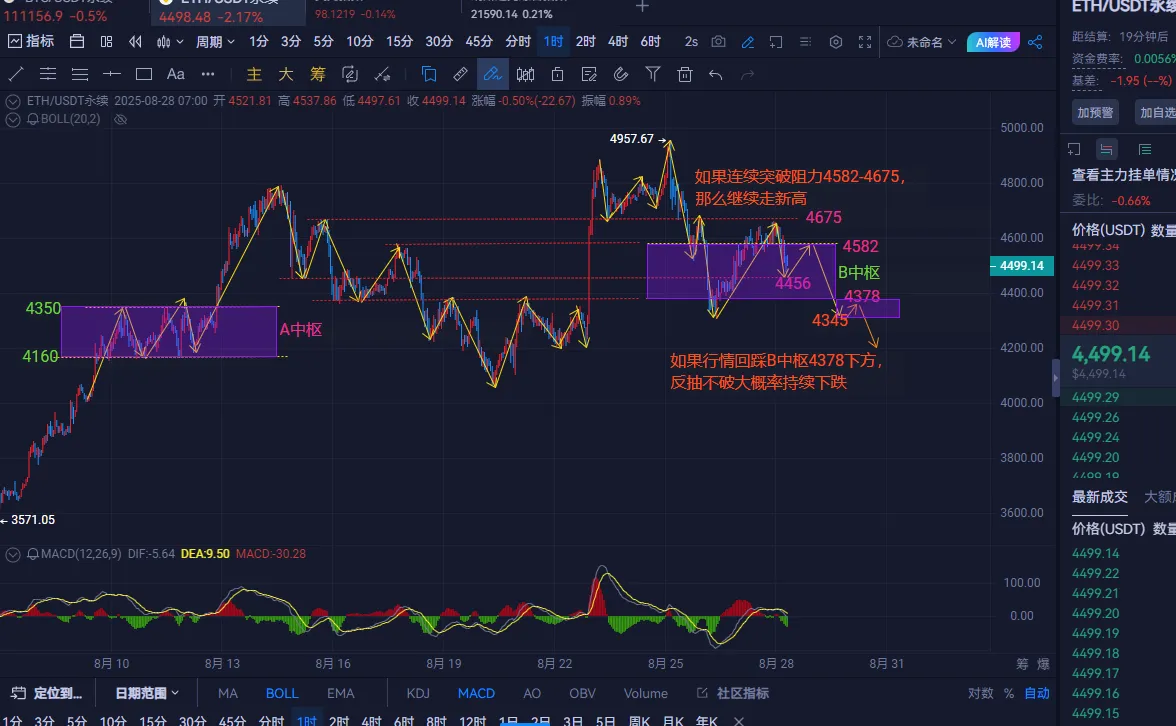Toggle the 大 indicator button
The height and width of the screenshot is (726, 1176).
pyautogui.click(x=286, y=74)
